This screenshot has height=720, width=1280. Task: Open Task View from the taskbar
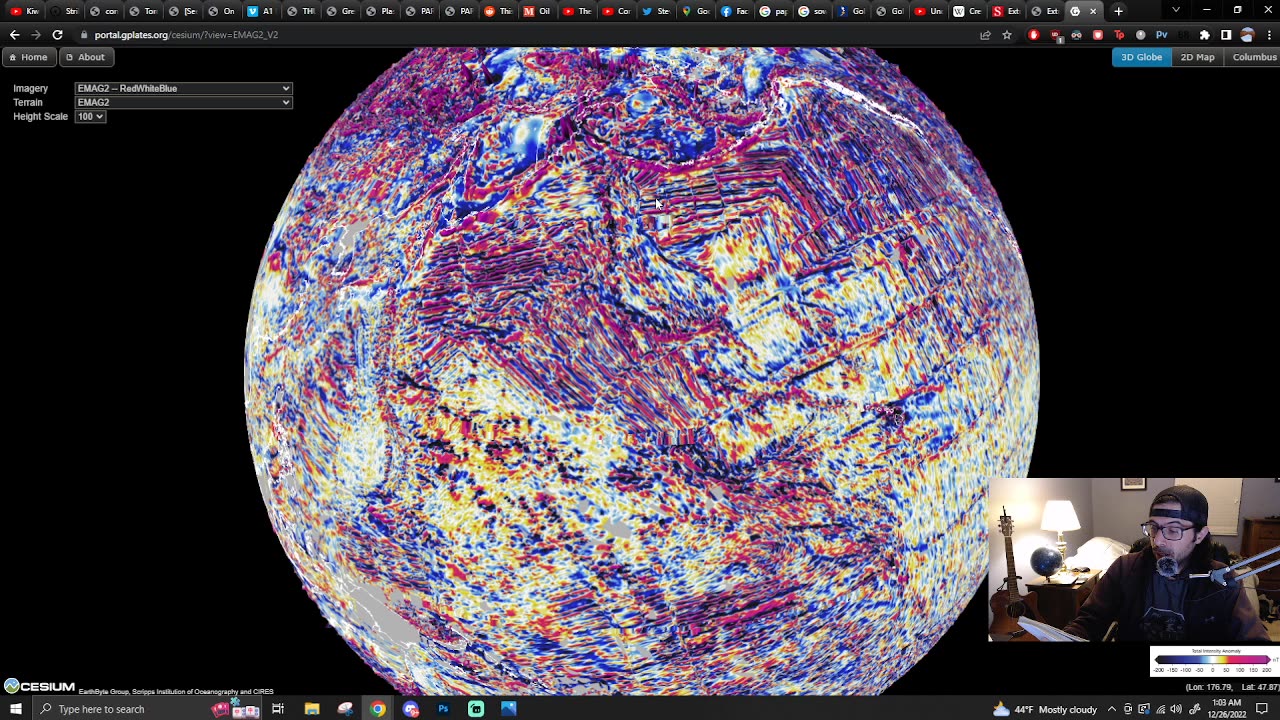[x=278, y=709]
